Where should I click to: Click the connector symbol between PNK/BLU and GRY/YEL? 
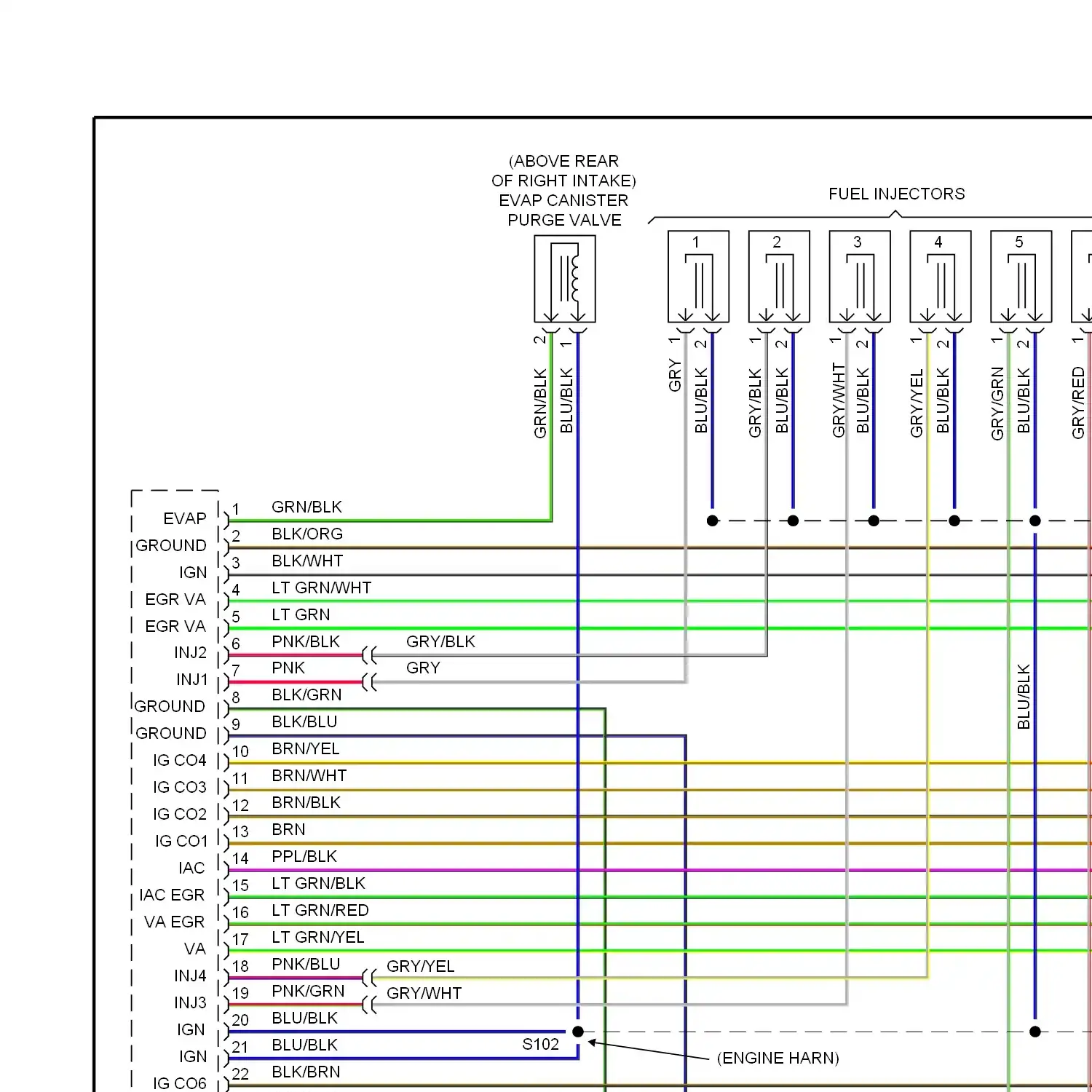(370, 978)
